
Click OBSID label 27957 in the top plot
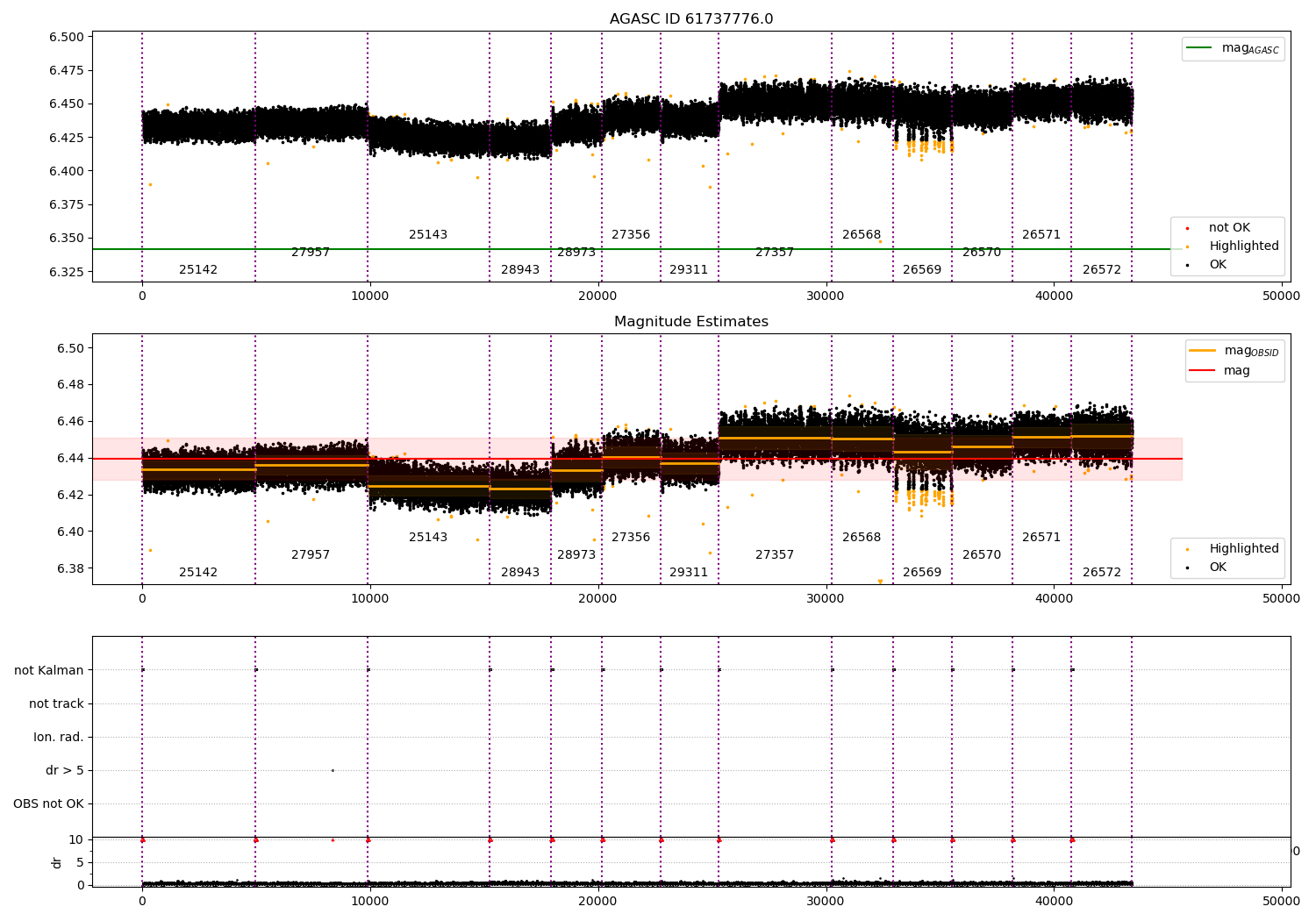(311, 253)
